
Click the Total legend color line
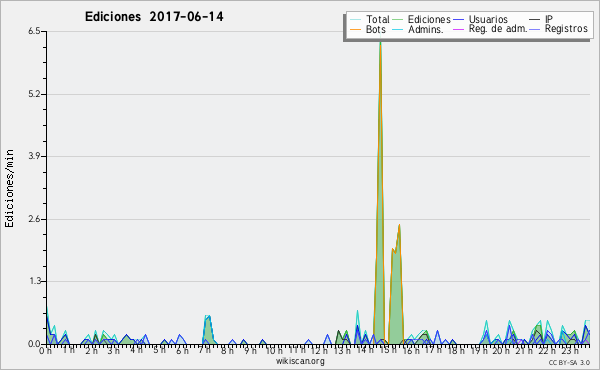355,20
